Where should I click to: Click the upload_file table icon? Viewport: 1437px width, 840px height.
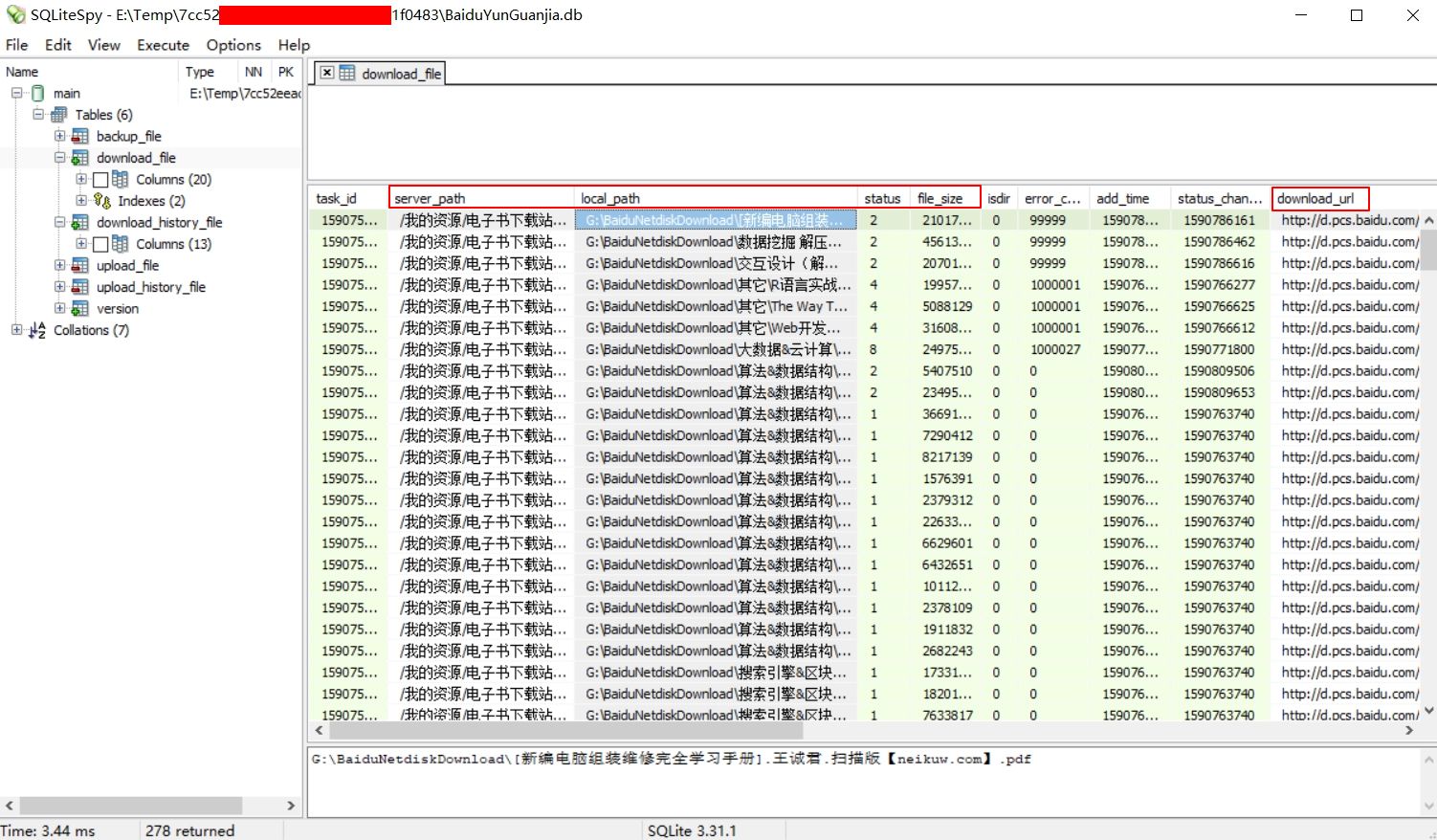click(80, 265)
